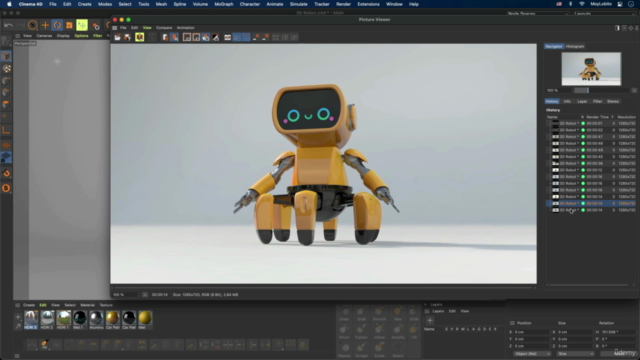Click the green status dot of the 00:00:36 render
The image size is (640, 360).
[x=583, y=163]
